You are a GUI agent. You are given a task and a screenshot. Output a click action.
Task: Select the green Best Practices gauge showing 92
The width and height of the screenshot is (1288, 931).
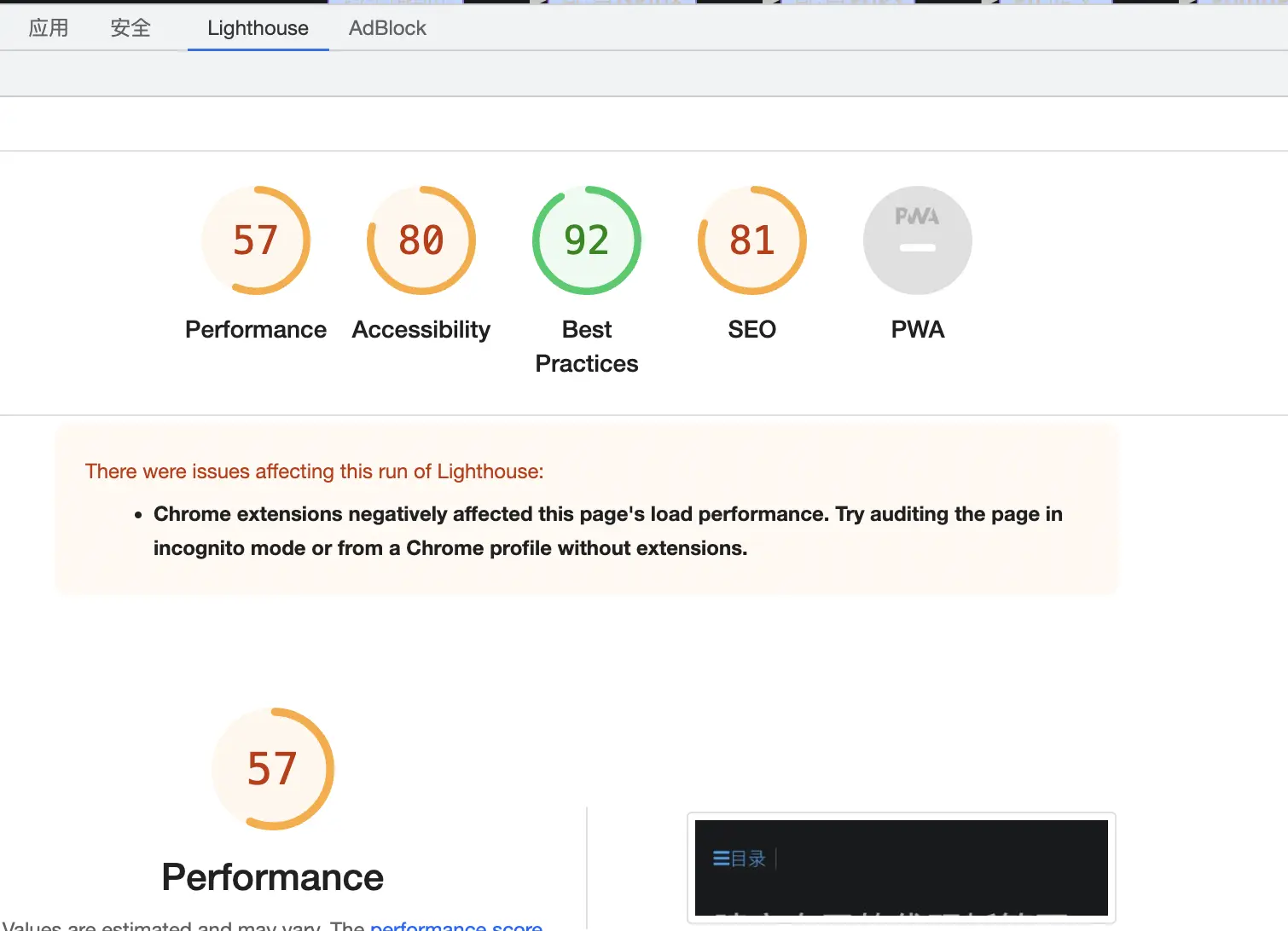[x=587, y=240]
